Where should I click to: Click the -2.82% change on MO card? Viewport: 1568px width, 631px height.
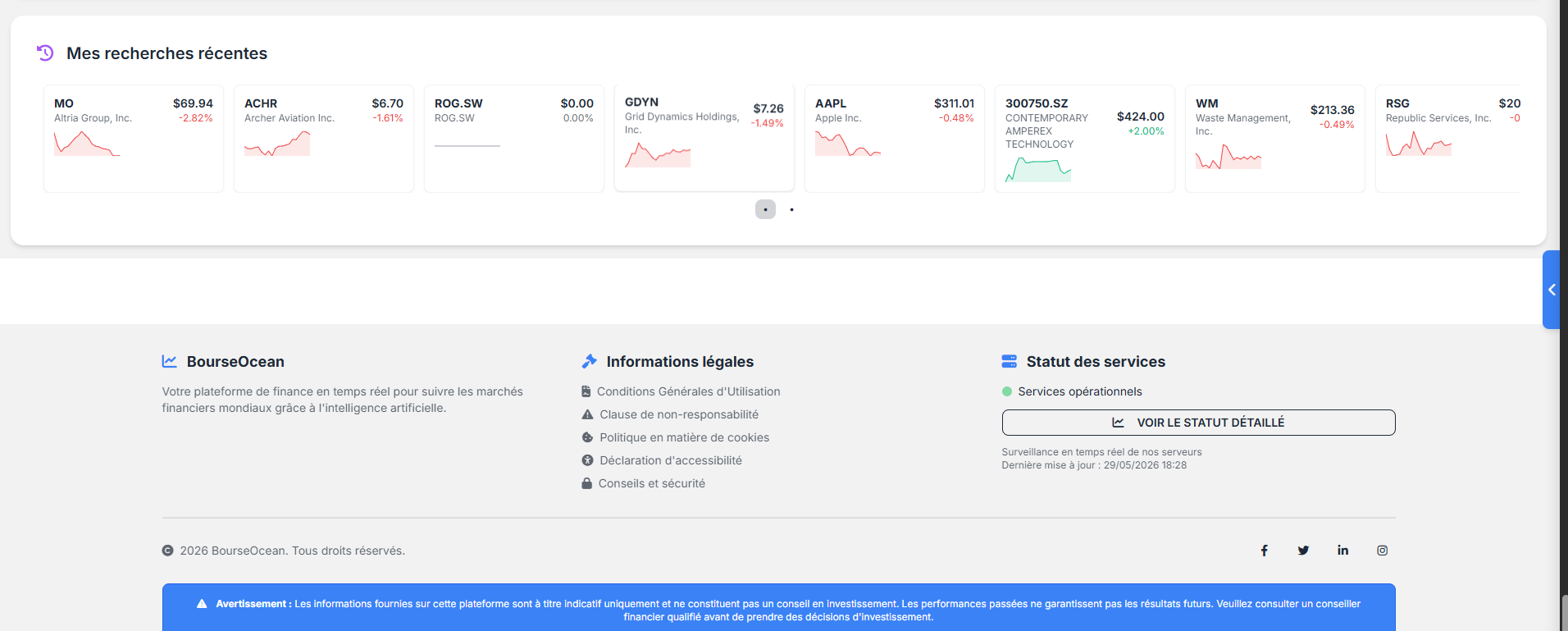click(x=196, y=118)
